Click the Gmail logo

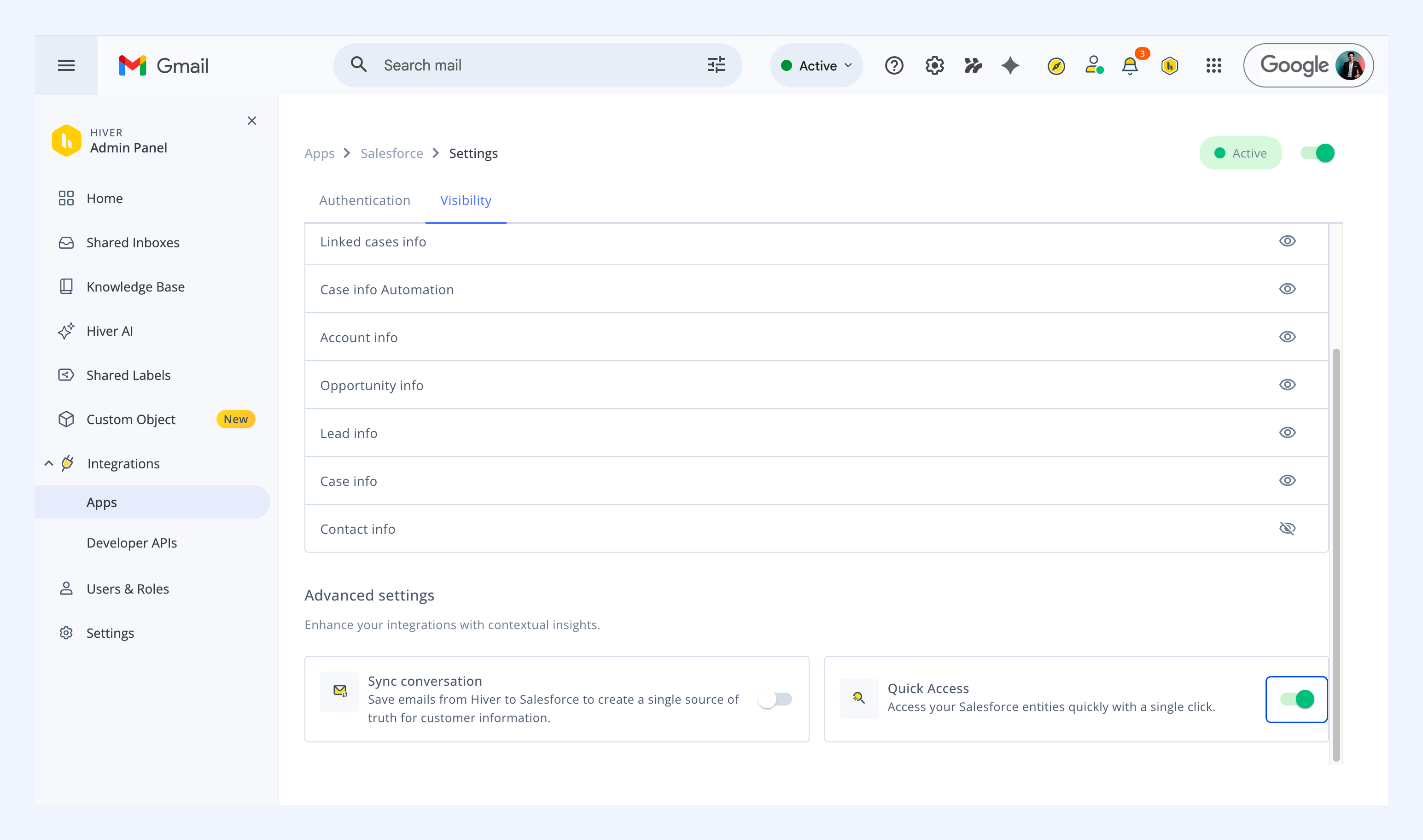(163, 66)
